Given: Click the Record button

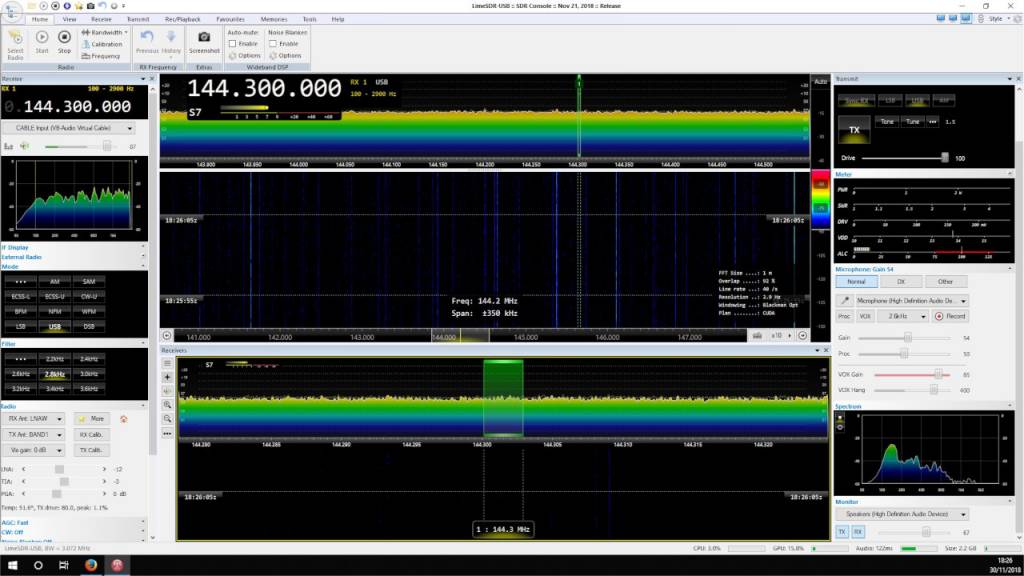Looking at the screenshot, I should pos(950,316).
